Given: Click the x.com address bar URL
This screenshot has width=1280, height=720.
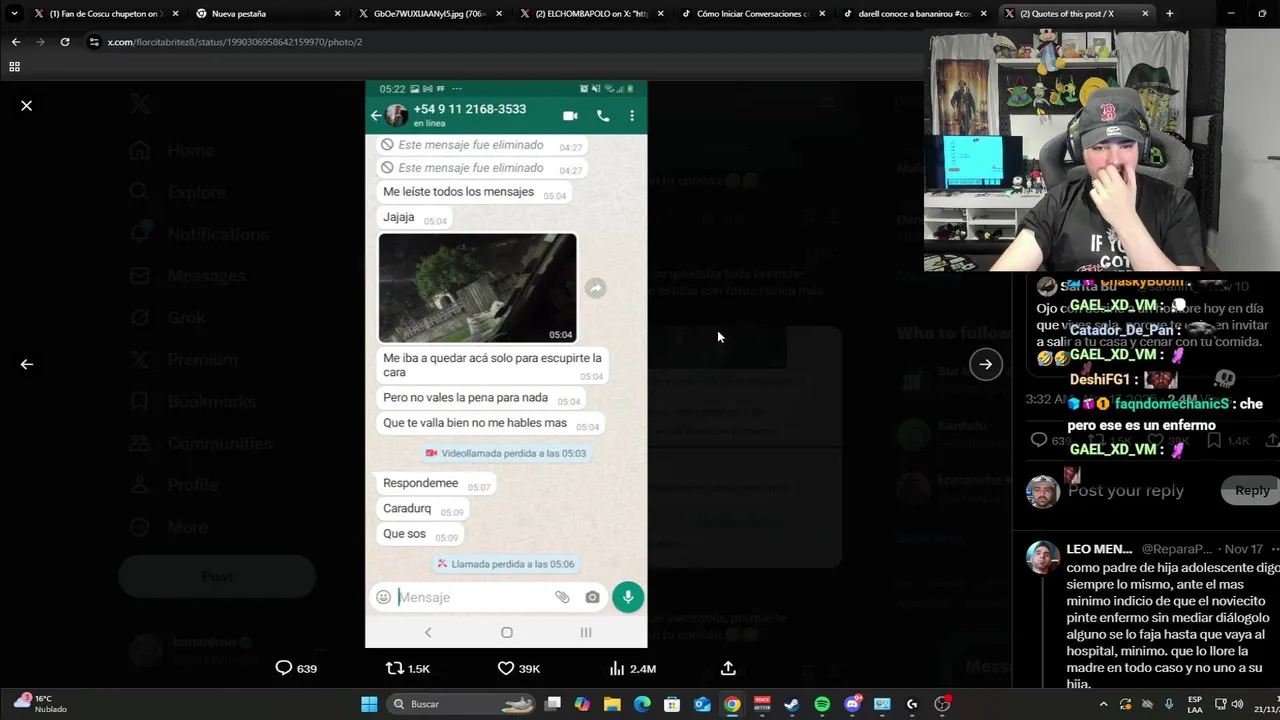Looking at the screenshot, I should tap(235, 42).
